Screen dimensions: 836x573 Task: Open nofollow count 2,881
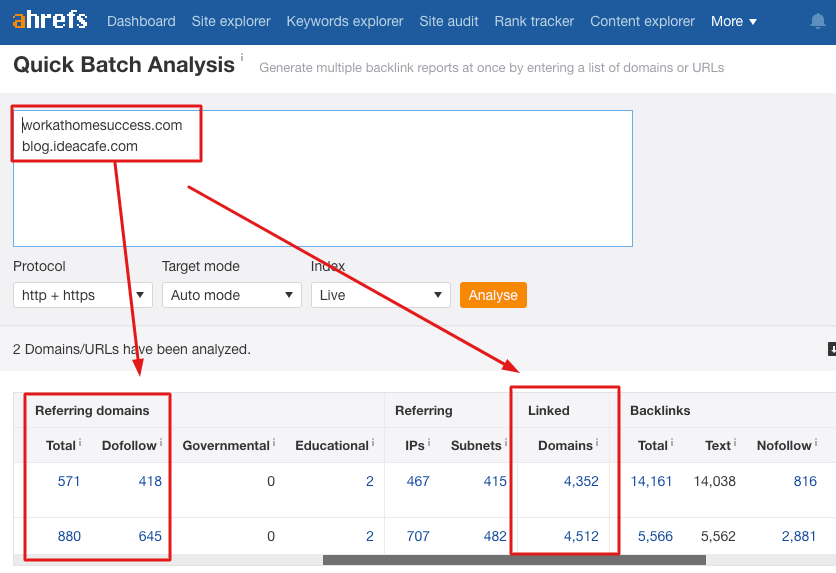(799, 536)
